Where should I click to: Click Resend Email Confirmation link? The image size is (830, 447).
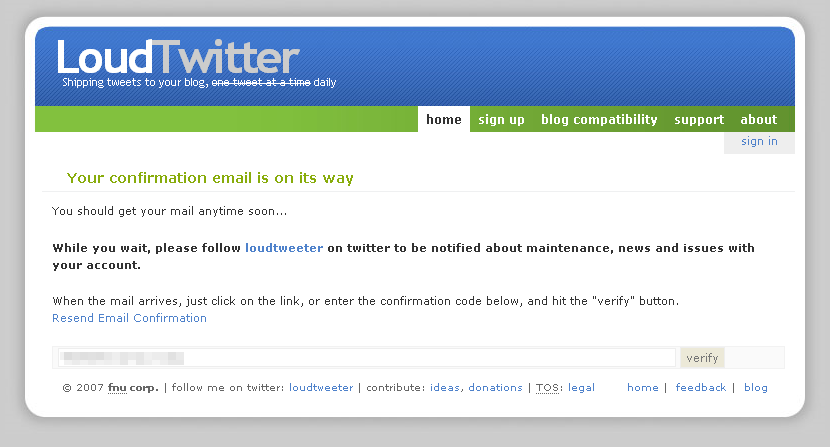(129, 318)
